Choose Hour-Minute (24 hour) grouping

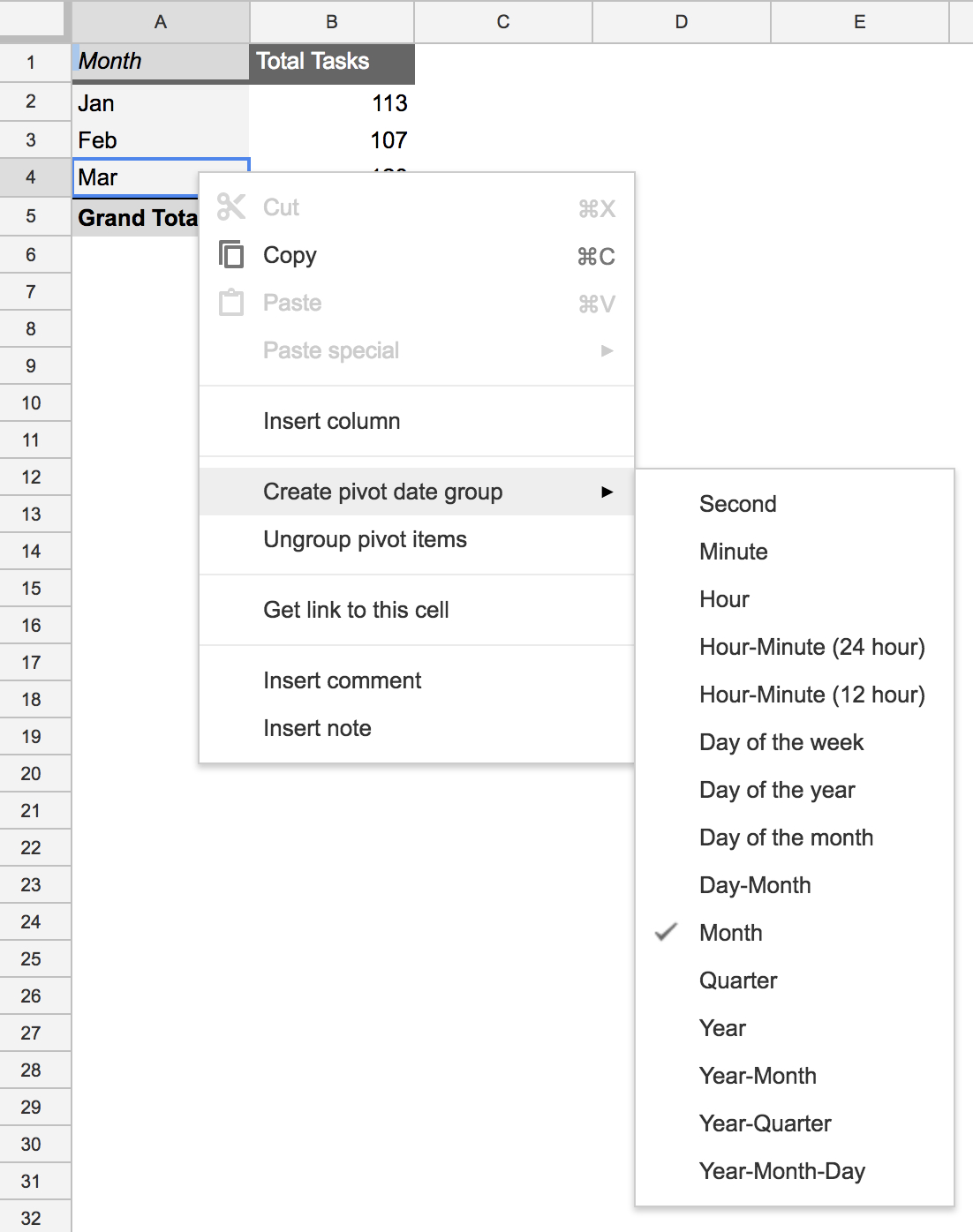pos(811,647)
